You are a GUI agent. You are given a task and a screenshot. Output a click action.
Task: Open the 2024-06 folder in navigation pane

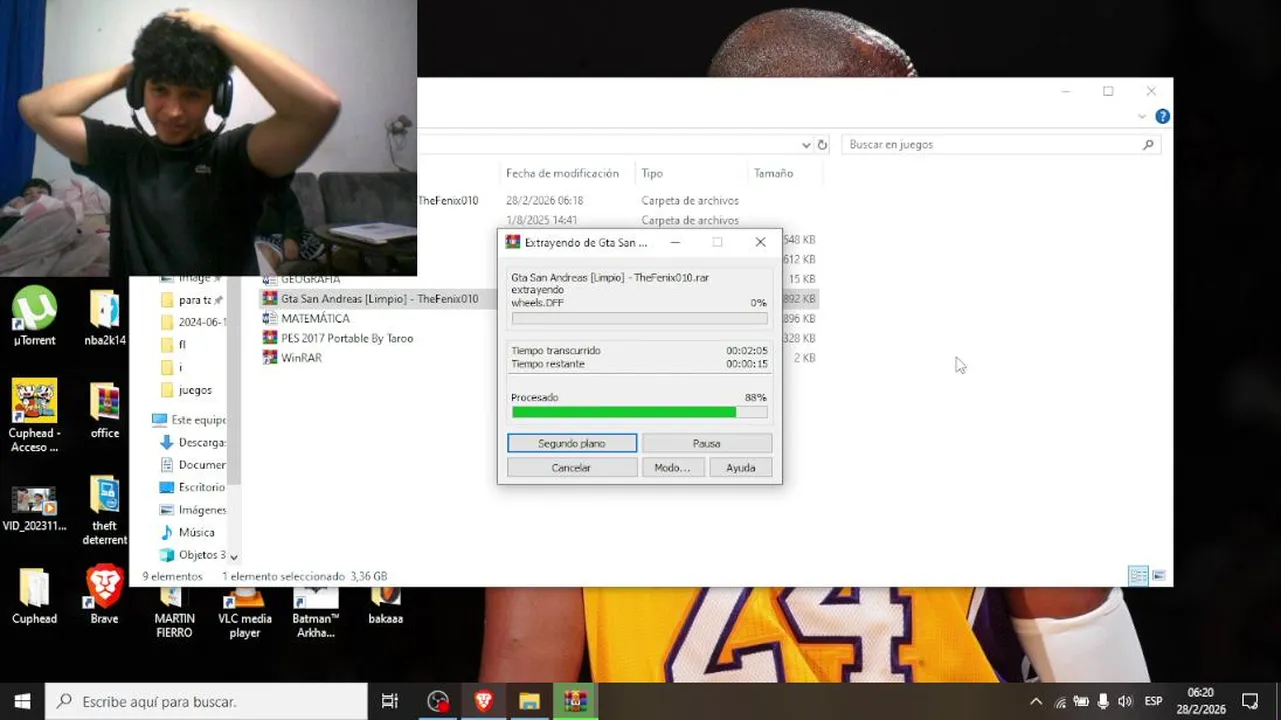tap(192, 322)
